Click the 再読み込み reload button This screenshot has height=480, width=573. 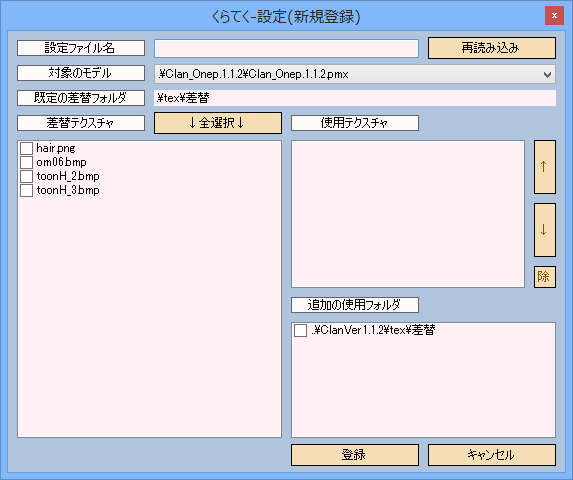492,48
